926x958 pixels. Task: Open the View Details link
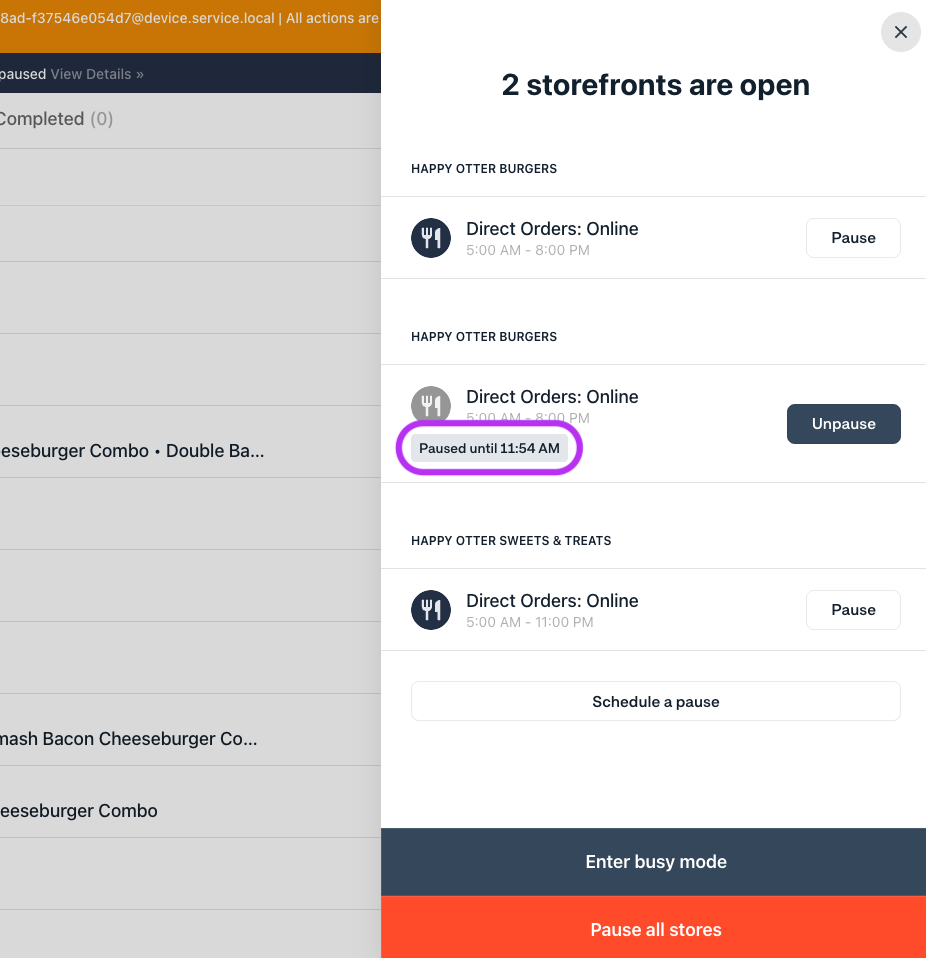pos(97,74)
